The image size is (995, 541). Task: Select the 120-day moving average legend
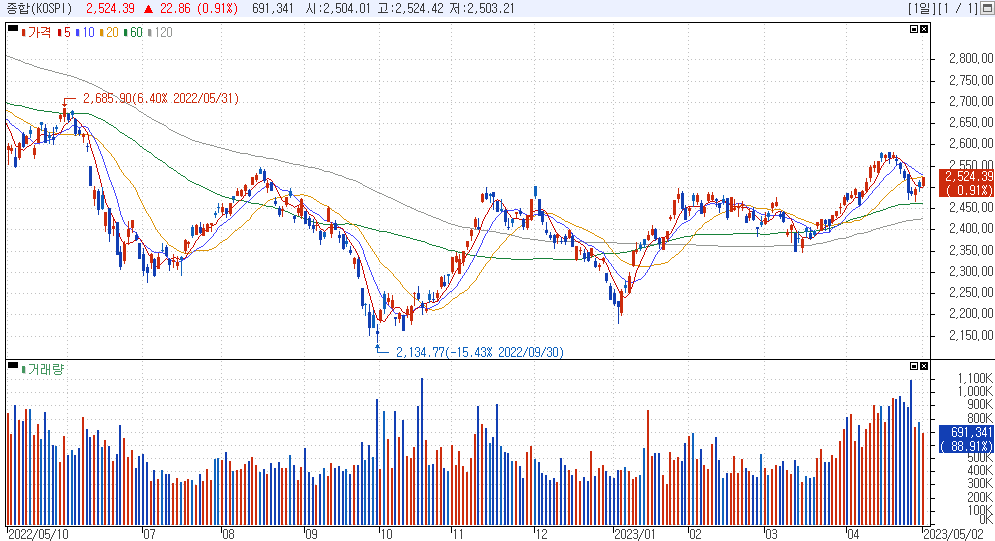click(161, 32)
